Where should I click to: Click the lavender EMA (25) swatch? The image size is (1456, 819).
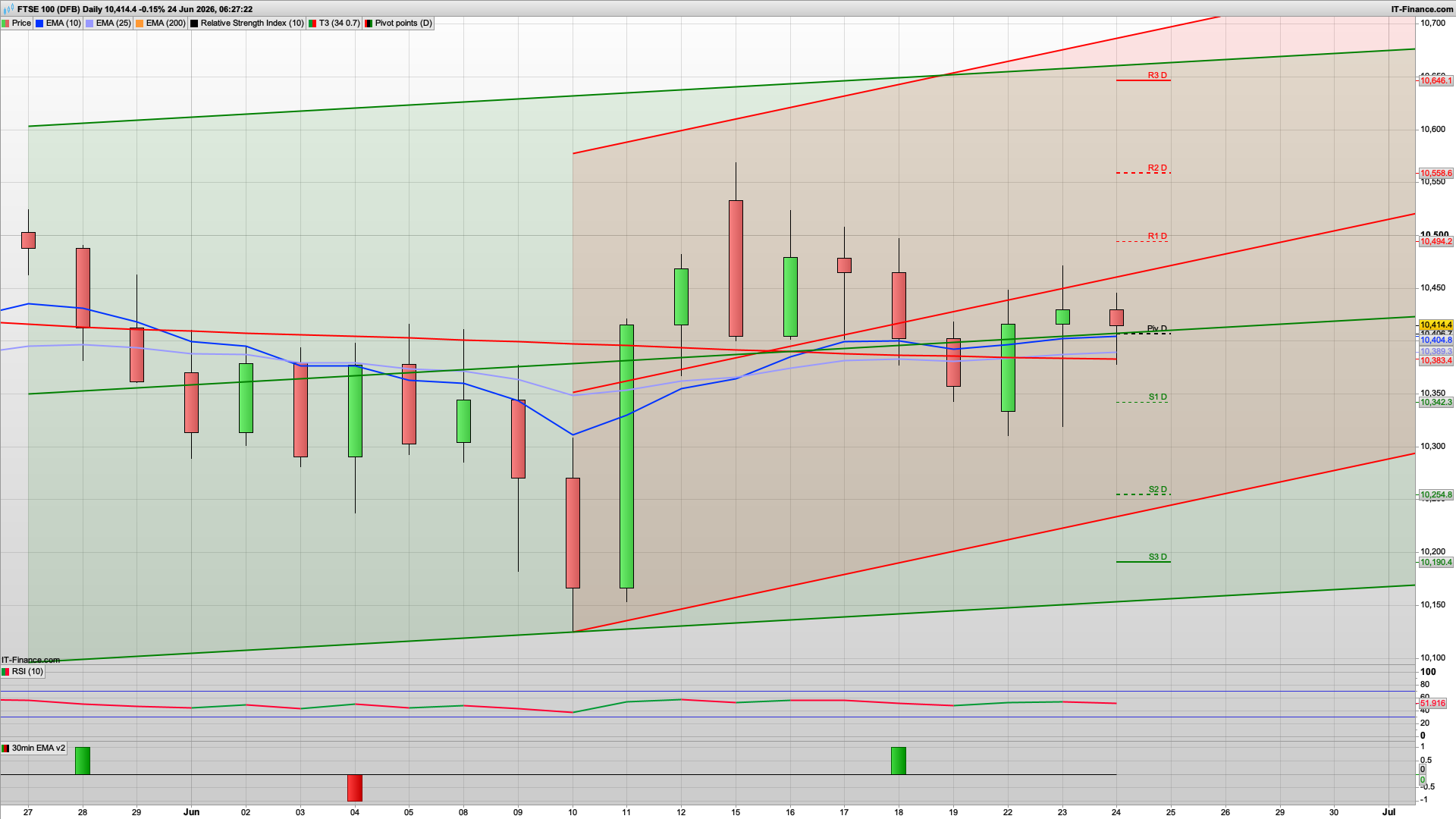(x=89, y=24)
